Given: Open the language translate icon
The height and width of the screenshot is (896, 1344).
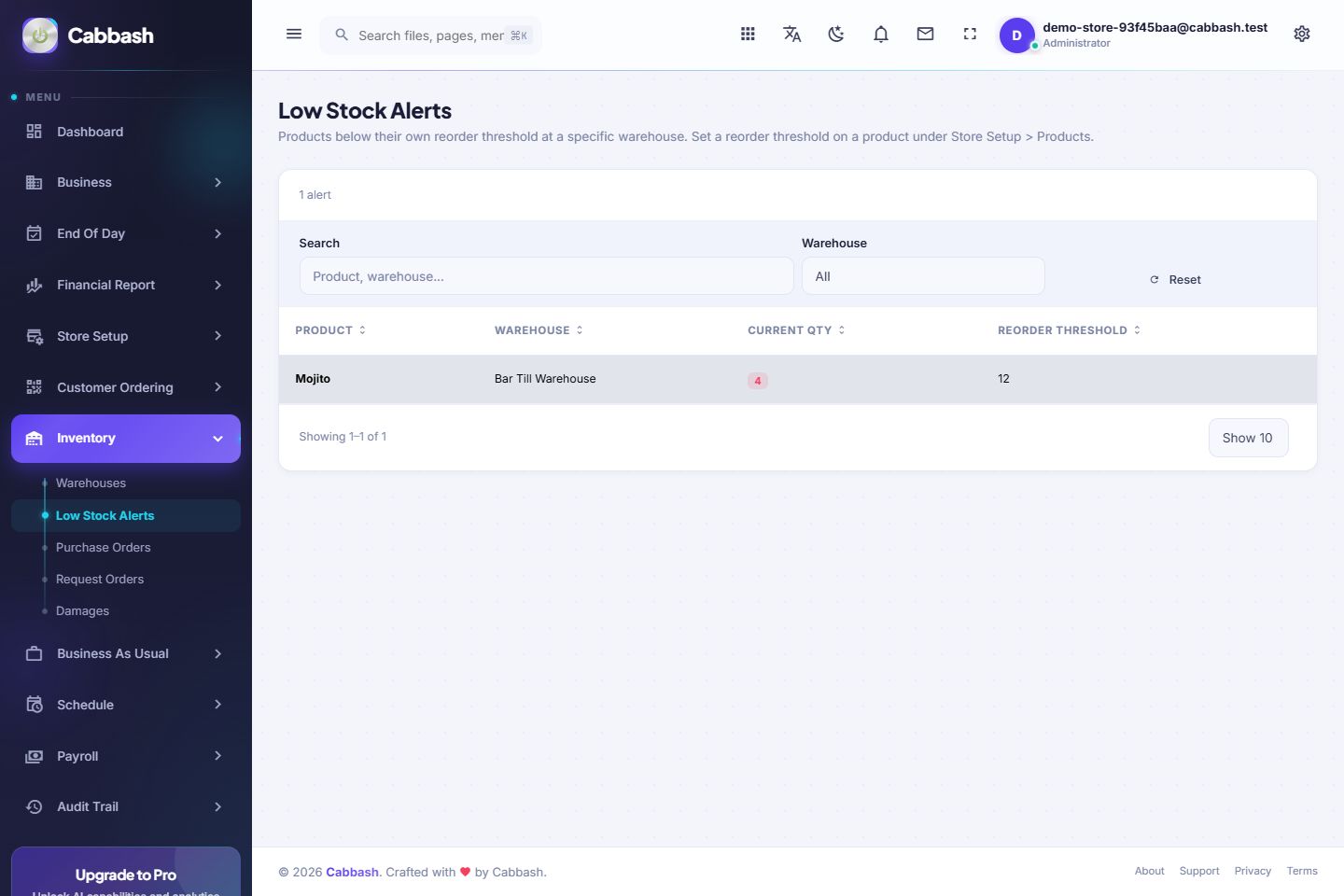Looking at the screenshot, I should click(x=792, y=35).
